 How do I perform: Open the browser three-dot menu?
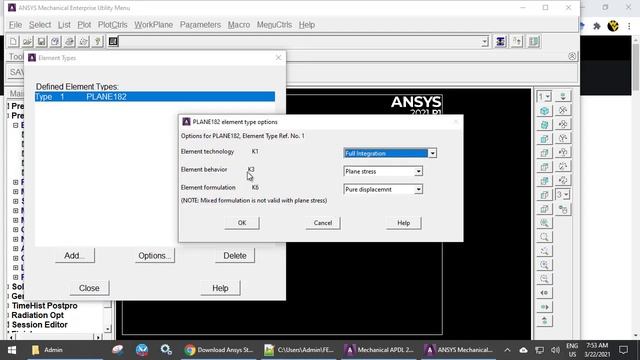(x=629, y=26)
